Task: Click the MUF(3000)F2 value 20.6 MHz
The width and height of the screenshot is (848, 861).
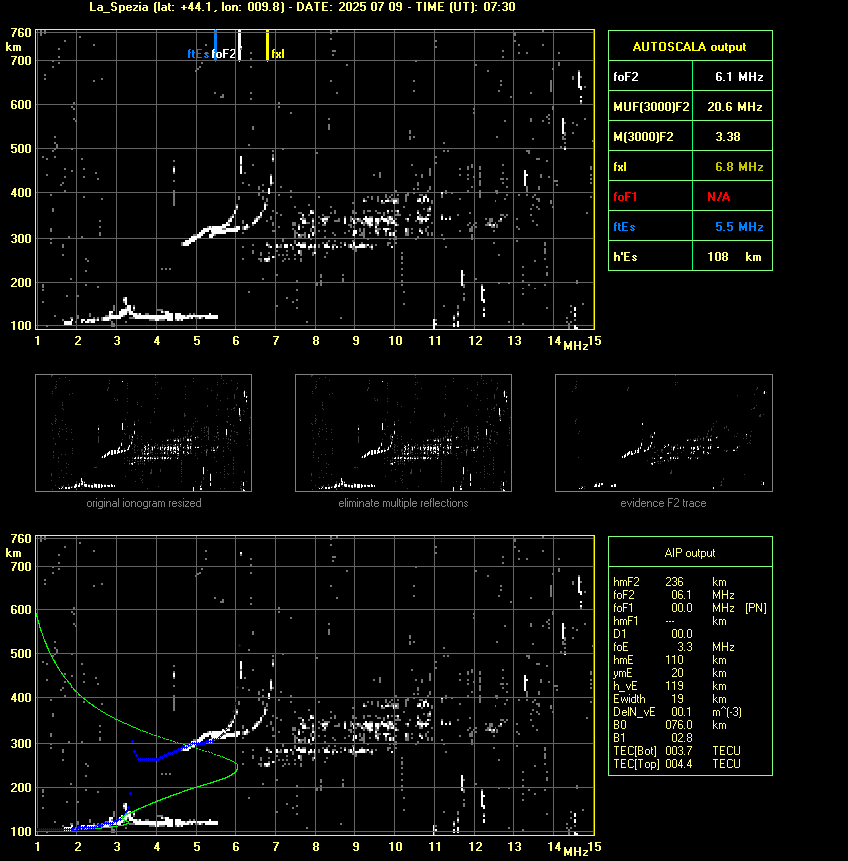Action: click(734, 107)
